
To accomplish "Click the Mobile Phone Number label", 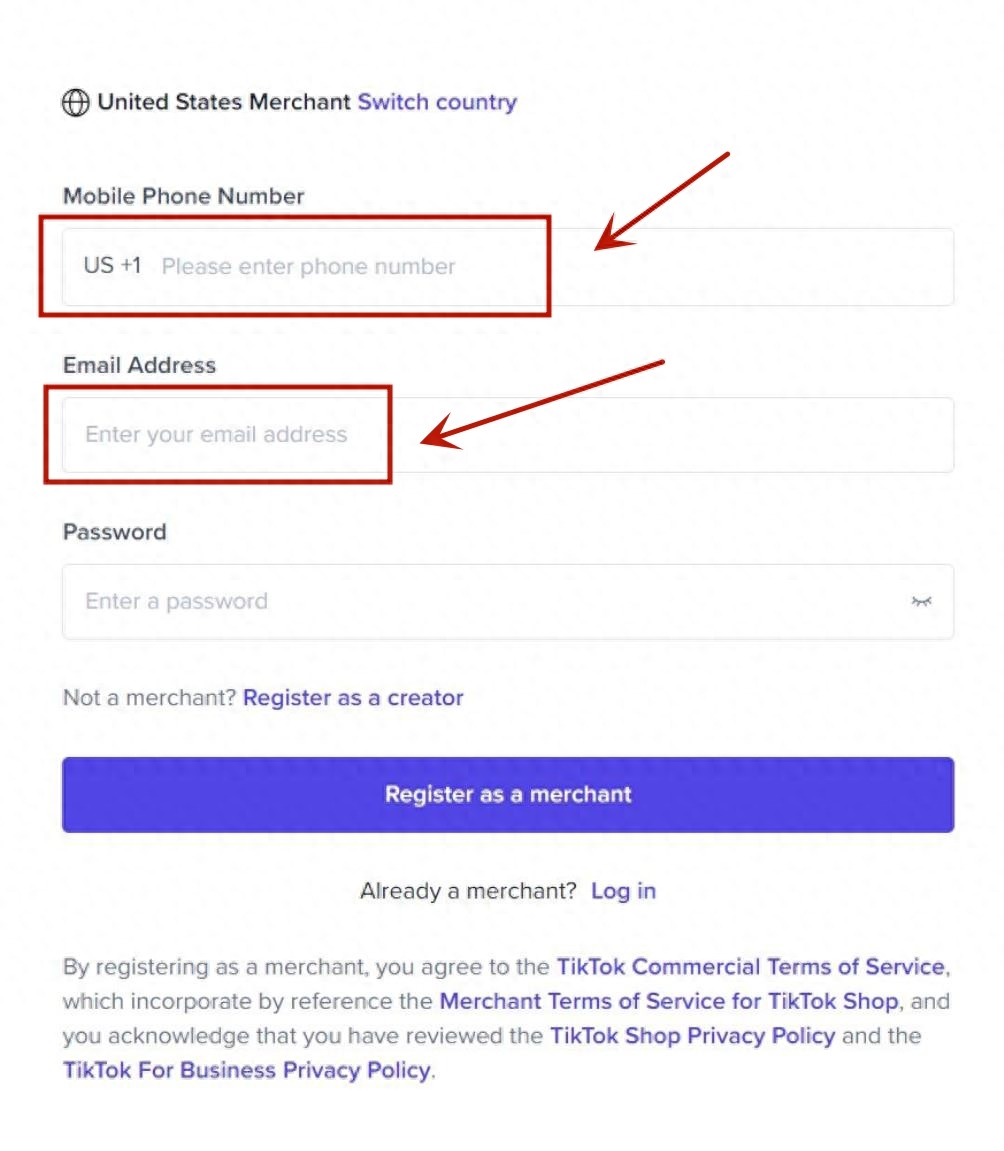I will 183,196.
